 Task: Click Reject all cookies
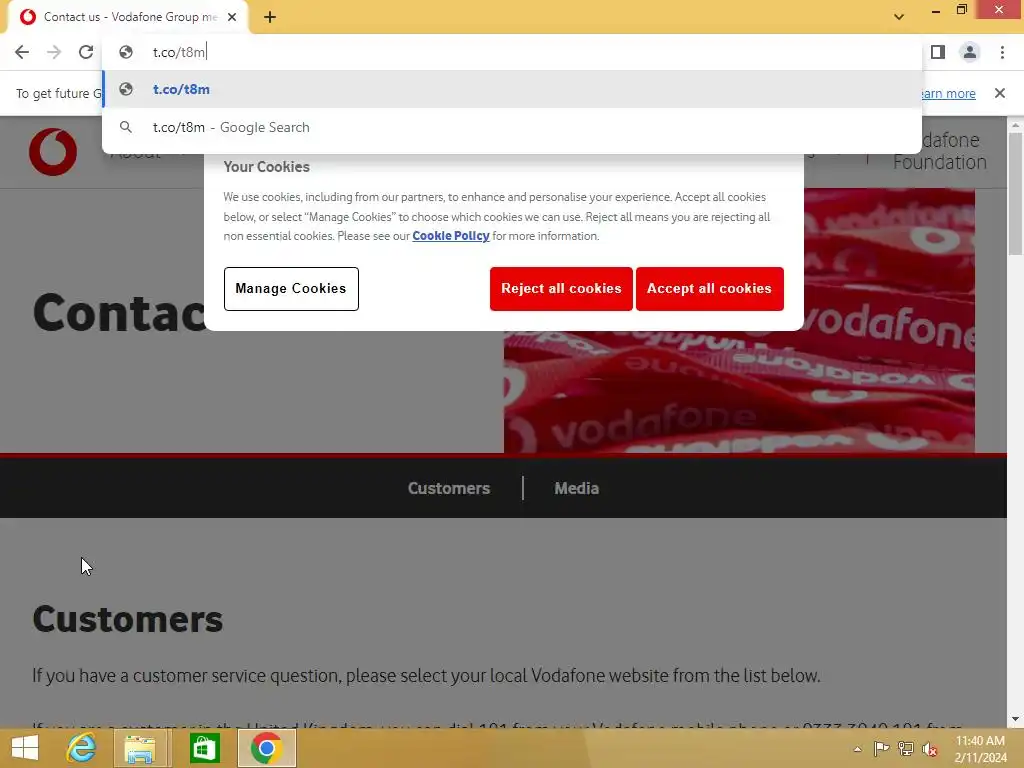[x=561, y=289]
